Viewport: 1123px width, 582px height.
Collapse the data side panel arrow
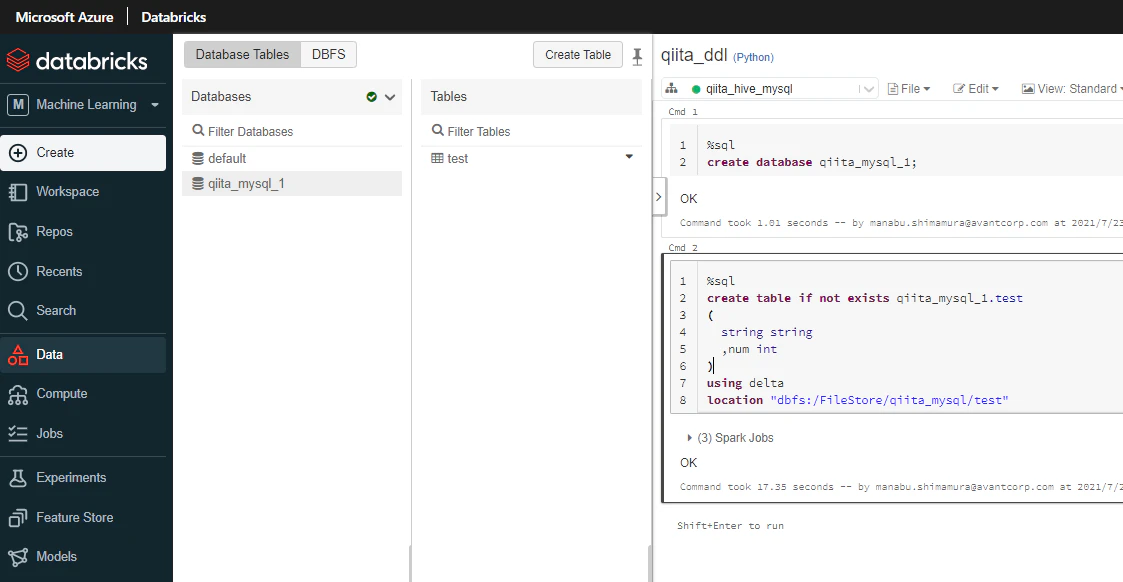tap(659, 197)
